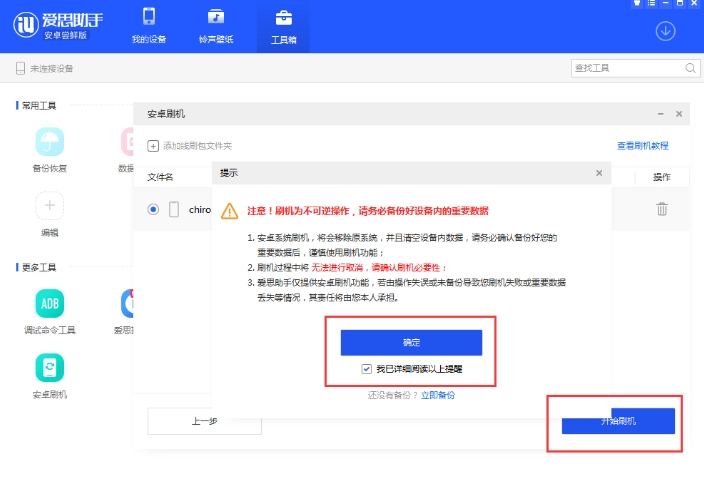Click the 编辑 plus icon
Viewport: 704px width, 484px height.
coord(50,206)
